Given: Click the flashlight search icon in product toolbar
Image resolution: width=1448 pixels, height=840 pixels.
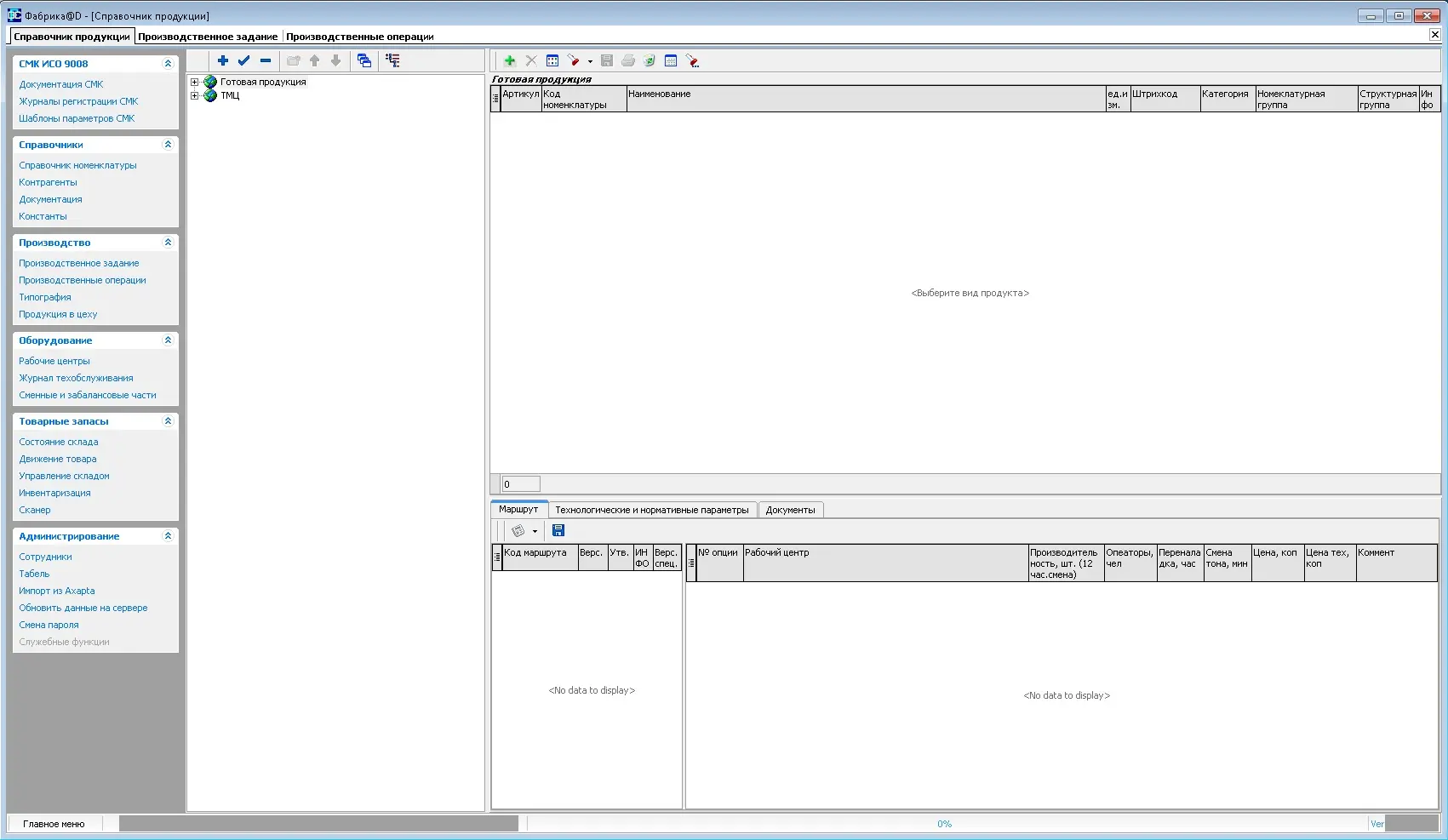Looking at the screenshot, I should pos(574,60).
